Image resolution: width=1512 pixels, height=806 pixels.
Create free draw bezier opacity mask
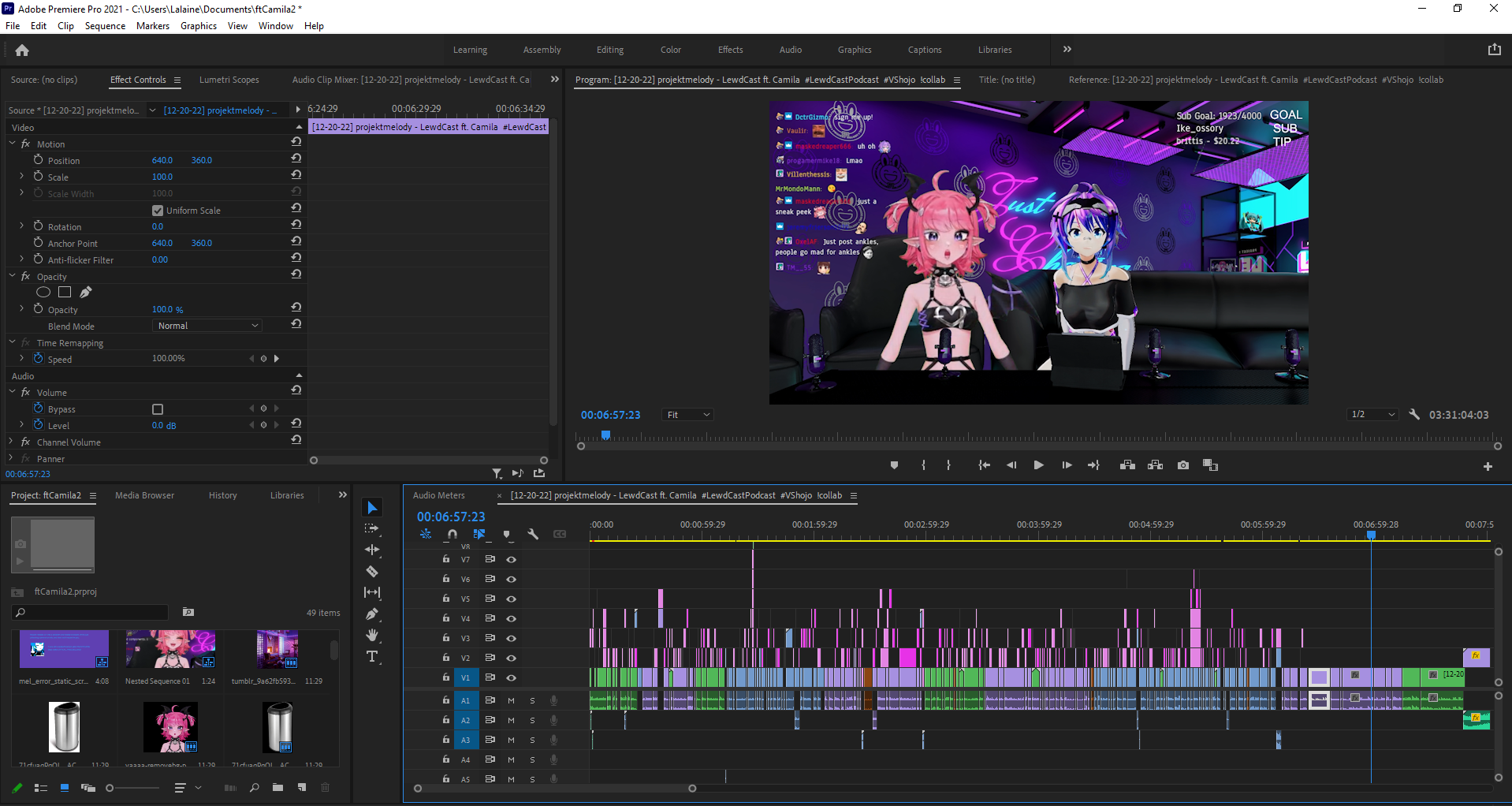(86, 292)
